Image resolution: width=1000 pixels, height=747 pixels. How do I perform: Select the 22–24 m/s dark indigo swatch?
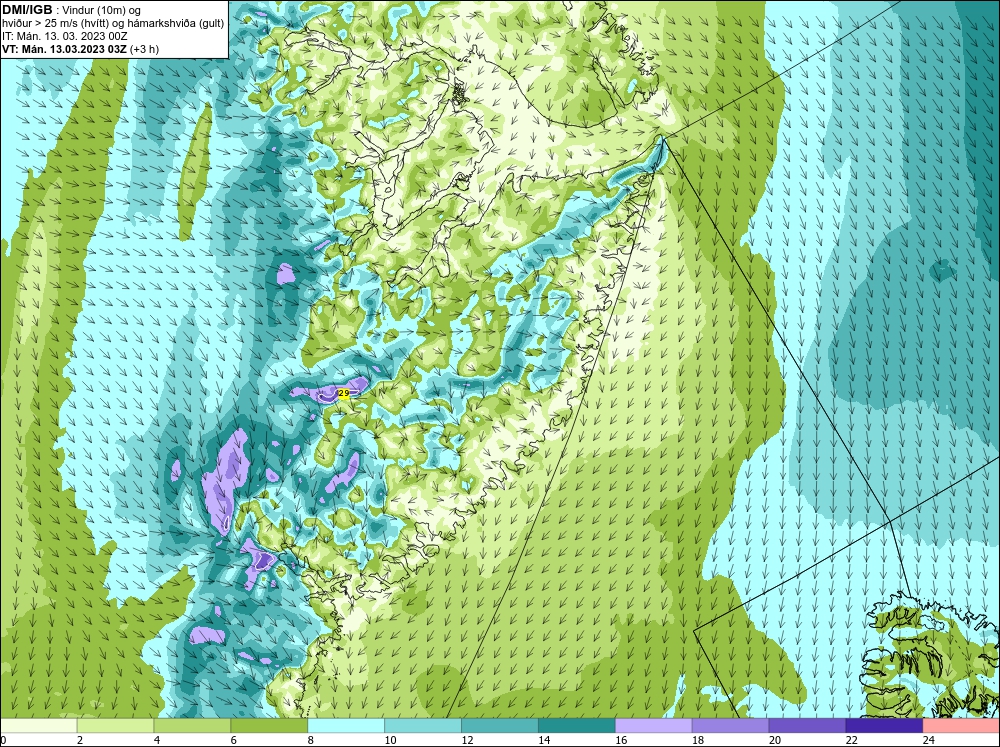[x=885, y=726]
